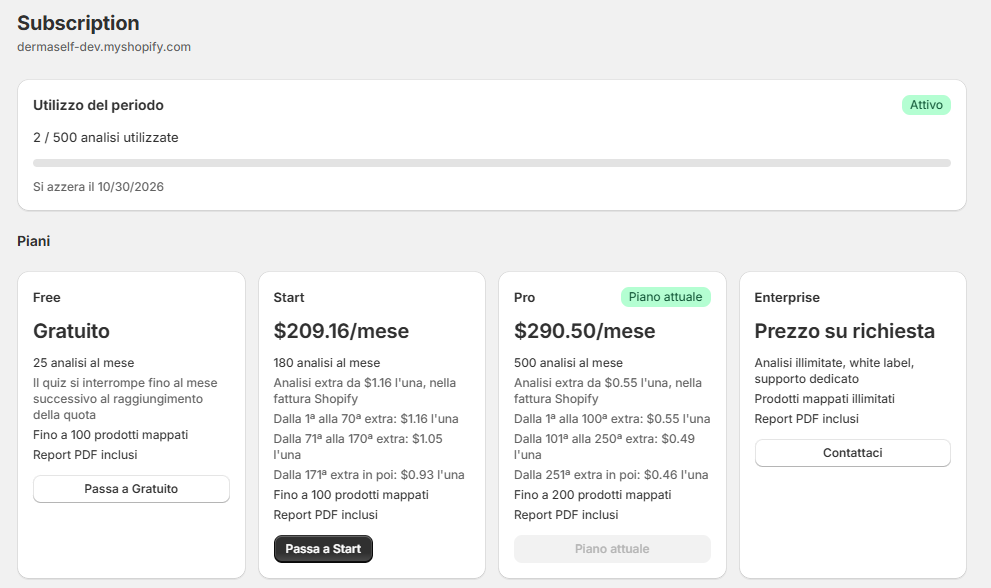
Task: Select Free plan 'Report PDF inclusi' line
Action: click(x=85, y=455)
